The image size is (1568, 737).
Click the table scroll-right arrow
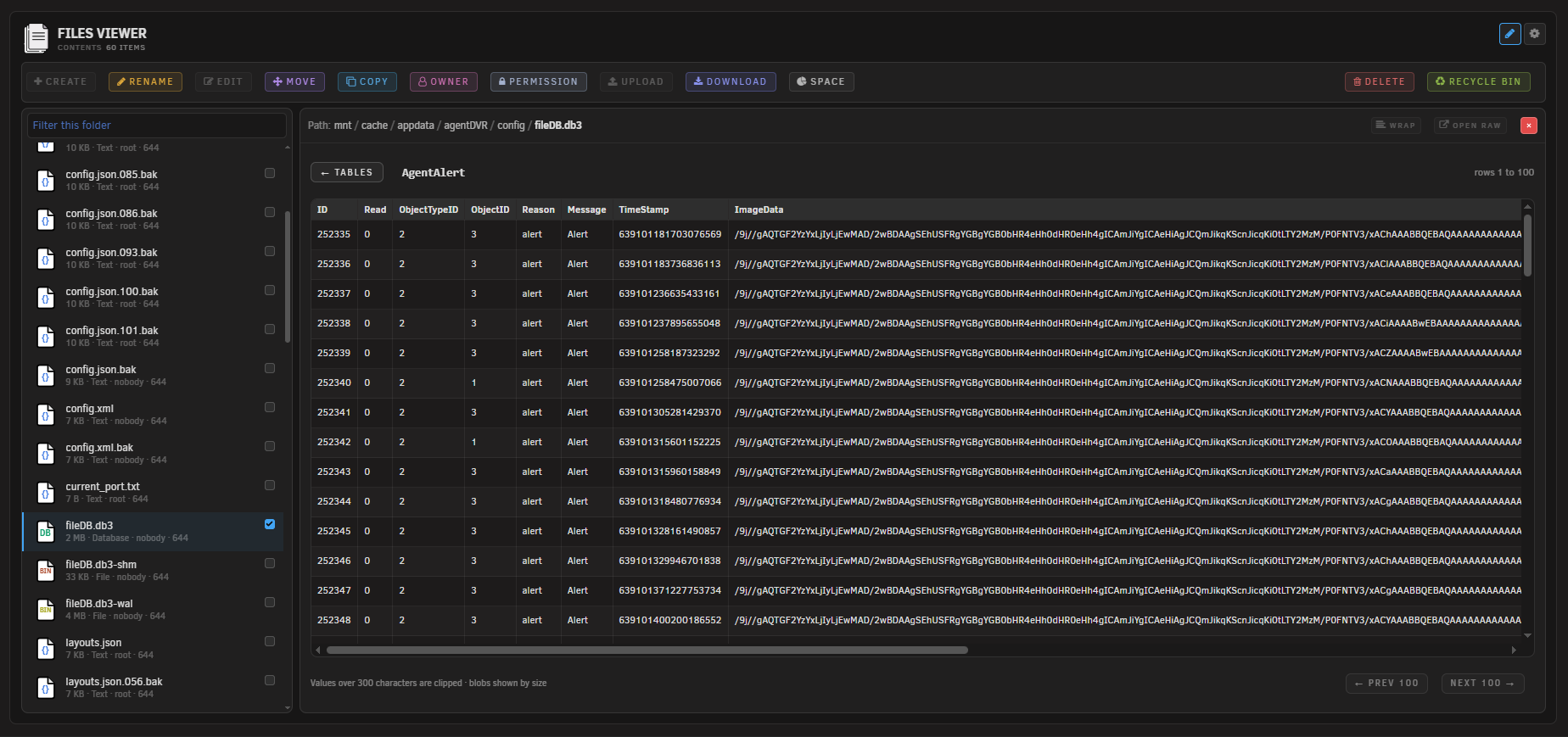point(1515,650)
